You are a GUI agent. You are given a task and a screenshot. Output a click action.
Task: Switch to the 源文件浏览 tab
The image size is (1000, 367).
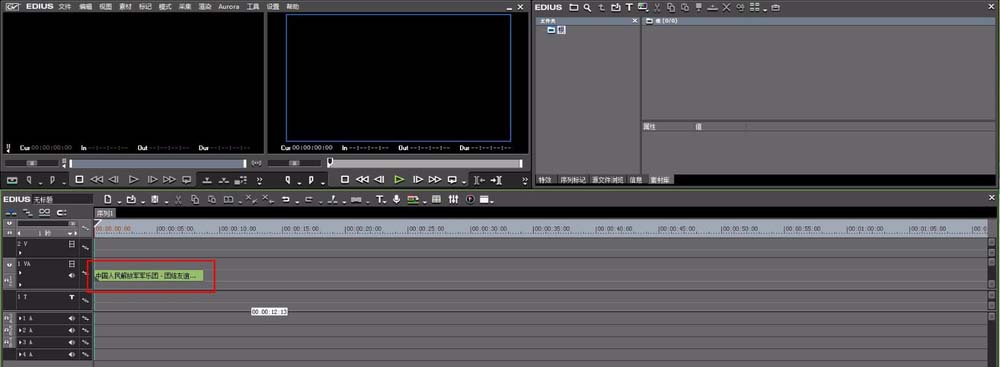(608, 180)
